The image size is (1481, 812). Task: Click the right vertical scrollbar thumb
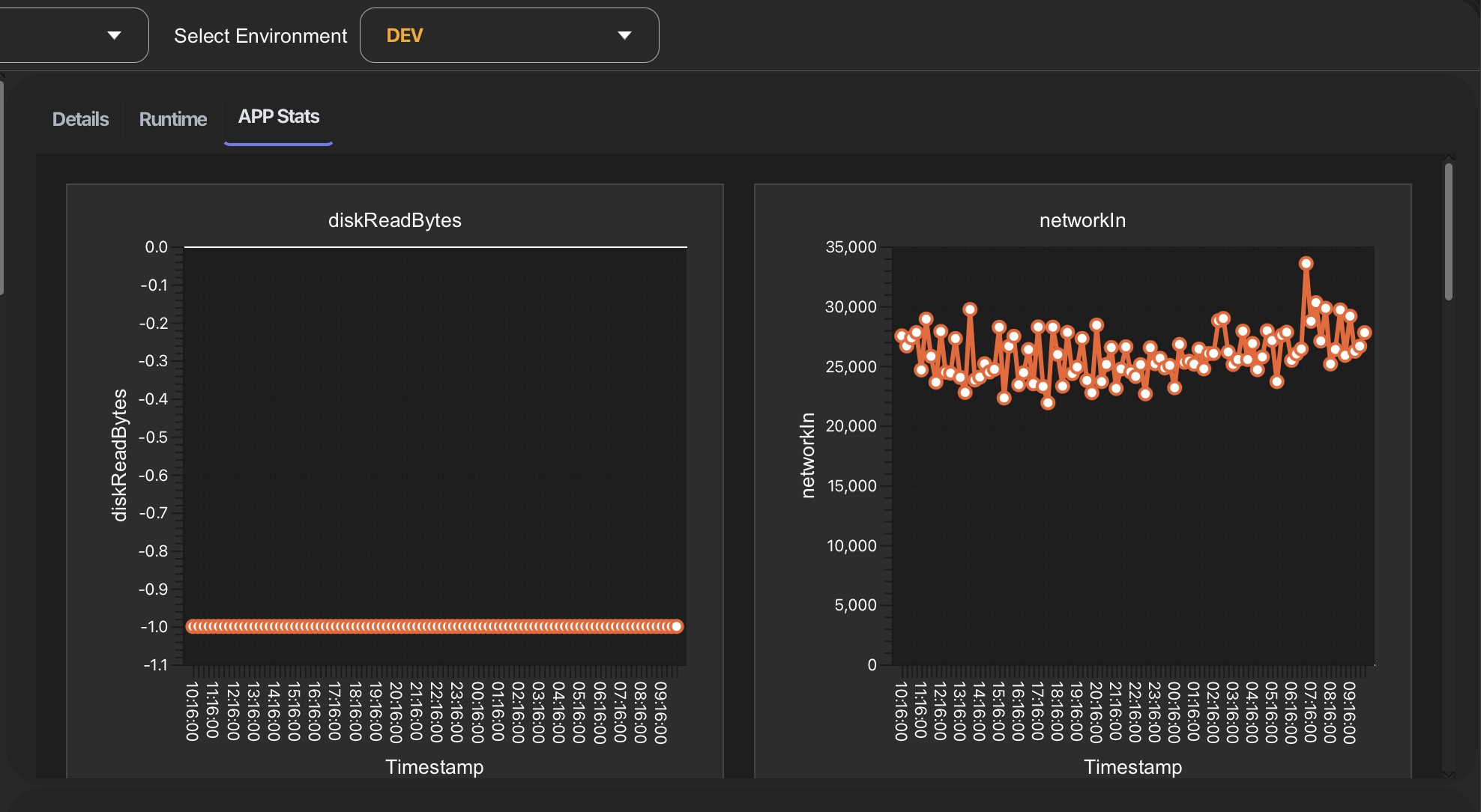point(1448,231)
